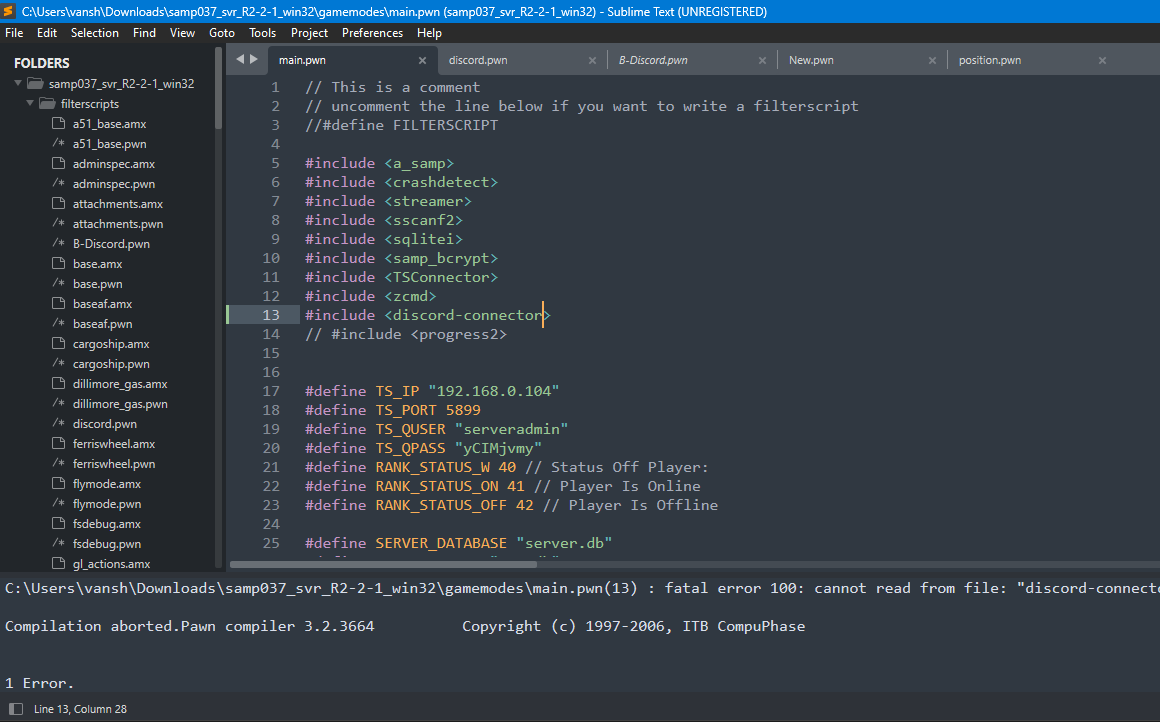Screen dimensions: 1160x722
Task: Open adminspec.pwn in sidebar
Action: 114,183
